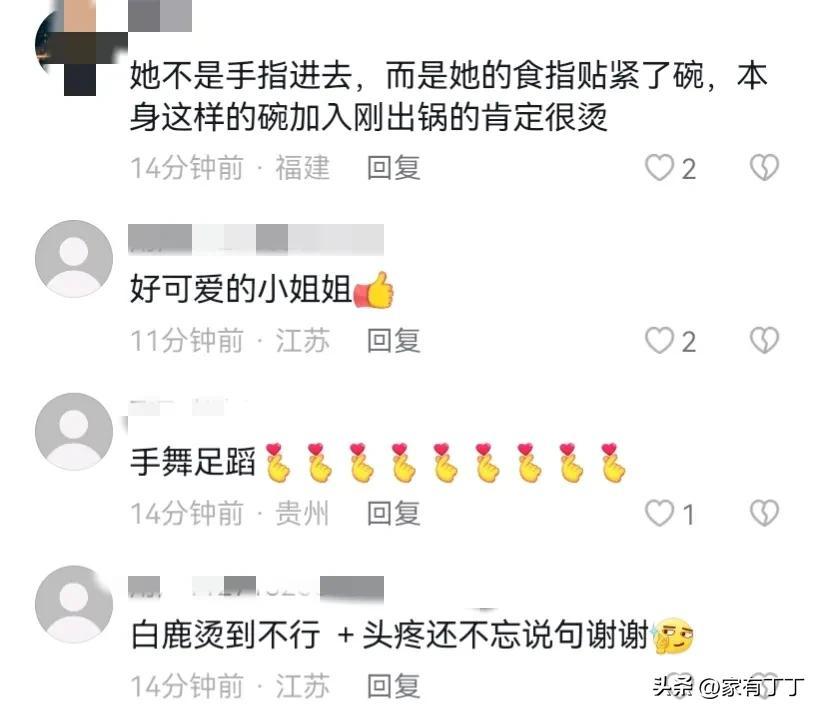Like the 好可爱的小姐姐 comment
823x716 pixels.
coord(659,341)
